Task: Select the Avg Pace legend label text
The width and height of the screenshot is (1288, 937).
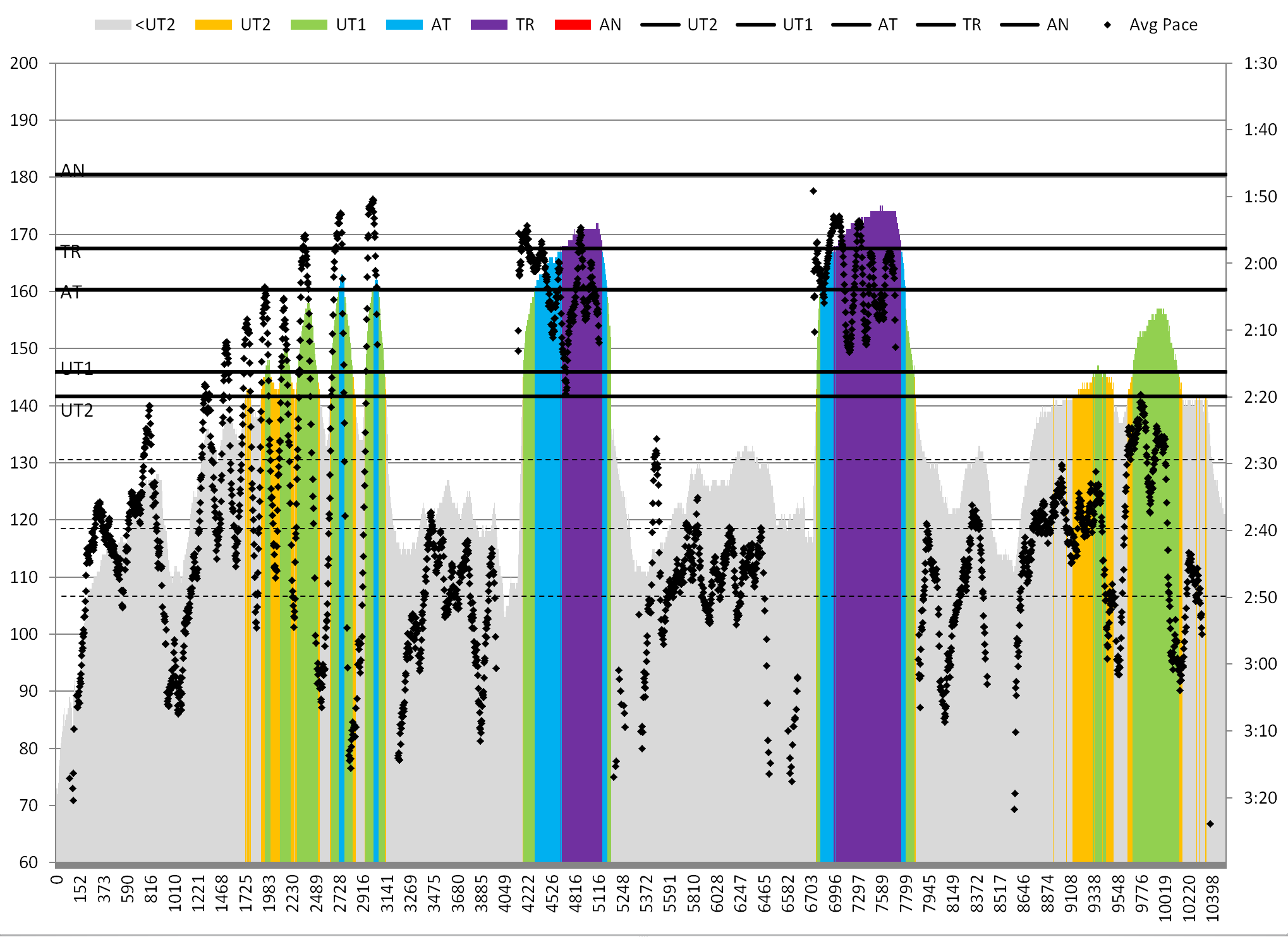Action: [1163, 25]
